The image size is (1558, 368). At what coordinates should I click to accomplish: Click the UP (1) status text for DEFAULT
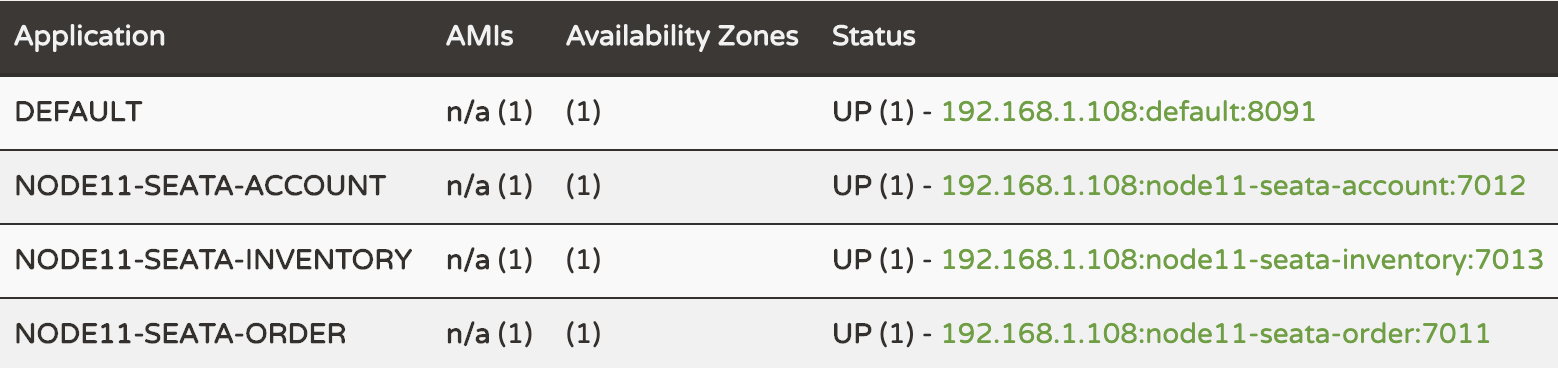click(x=873, y=111)
